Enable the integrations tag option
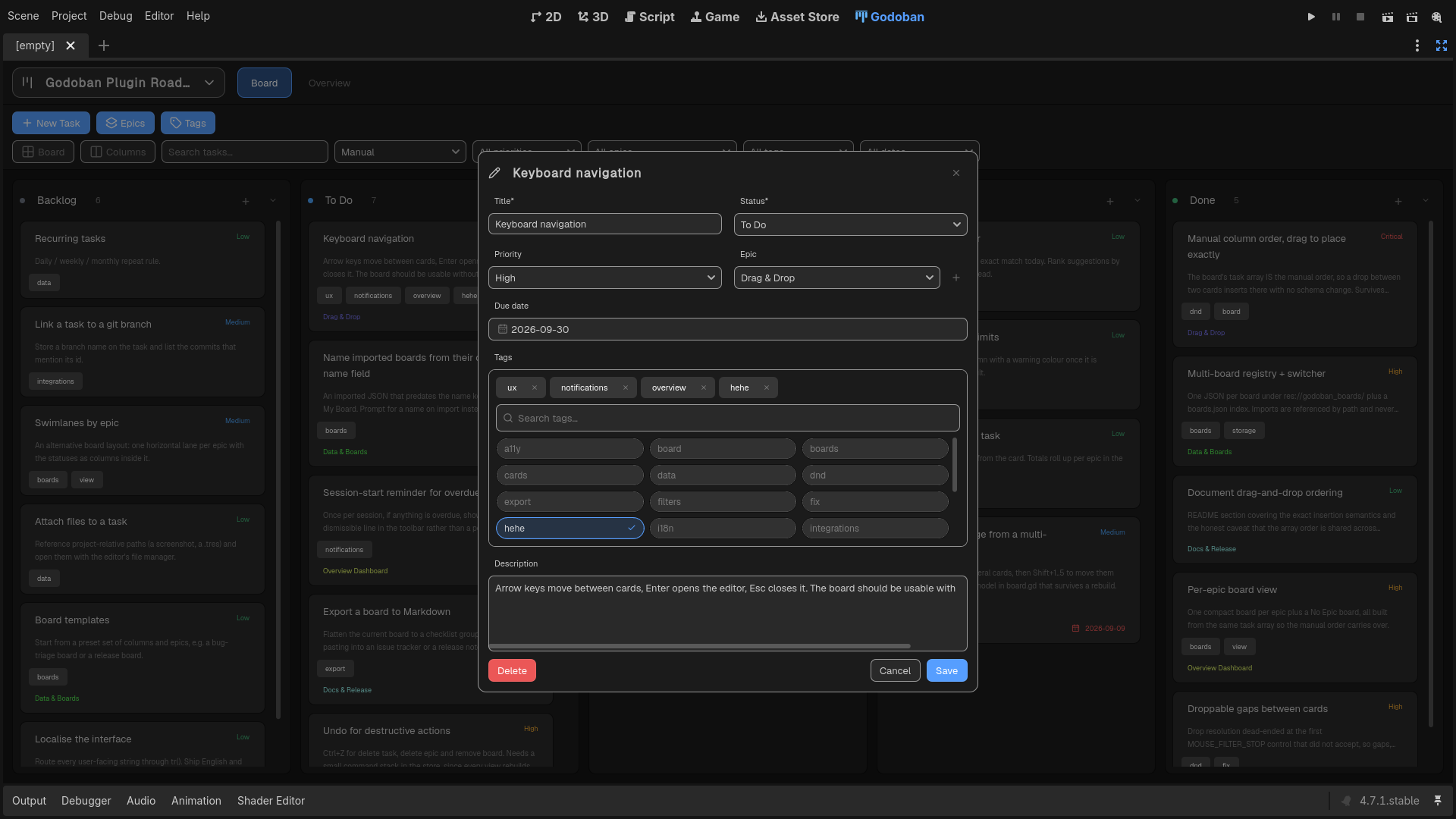 pos(875,529)
